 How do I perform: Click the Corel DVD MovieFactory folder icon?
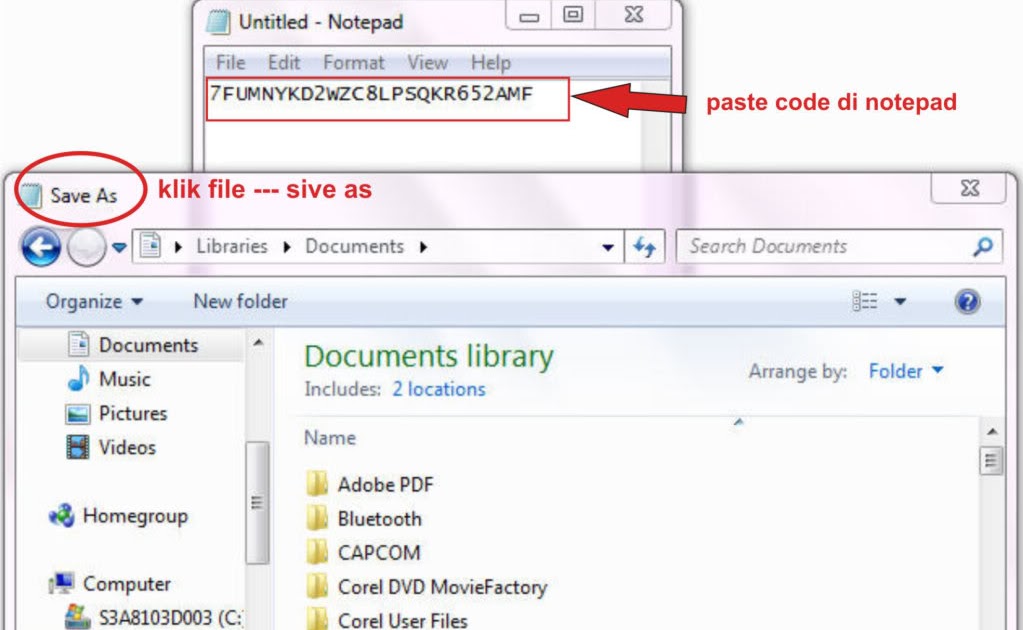[317, 586]
